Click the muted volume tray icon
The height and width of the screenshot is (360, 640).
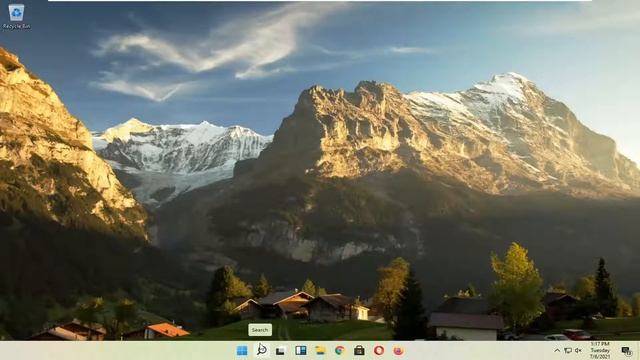click(578, 351)
